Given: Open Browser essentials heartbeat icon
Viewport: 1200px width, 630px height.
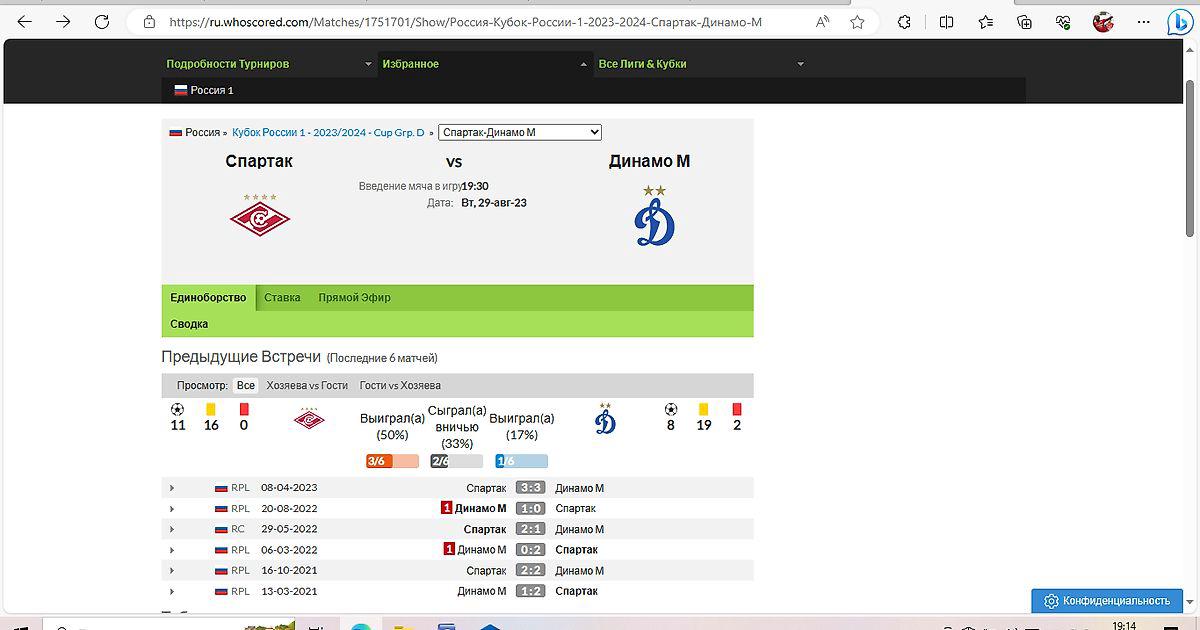Looking at the screenshot, I should (x=1063, y=21).
